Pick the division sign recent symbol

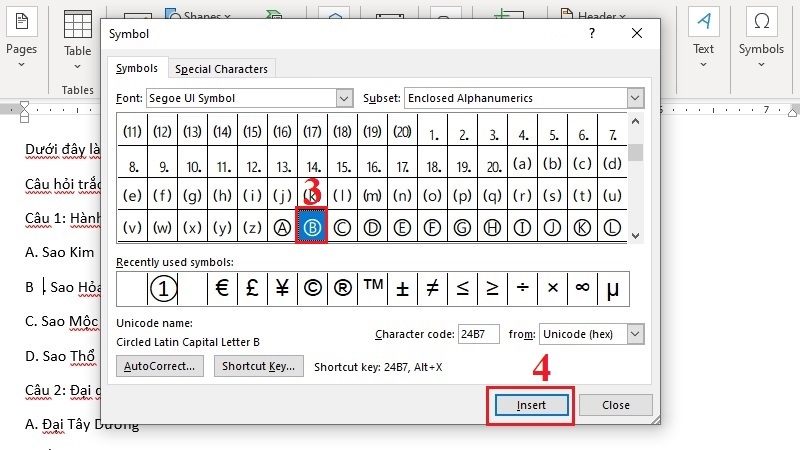[522, 289]
